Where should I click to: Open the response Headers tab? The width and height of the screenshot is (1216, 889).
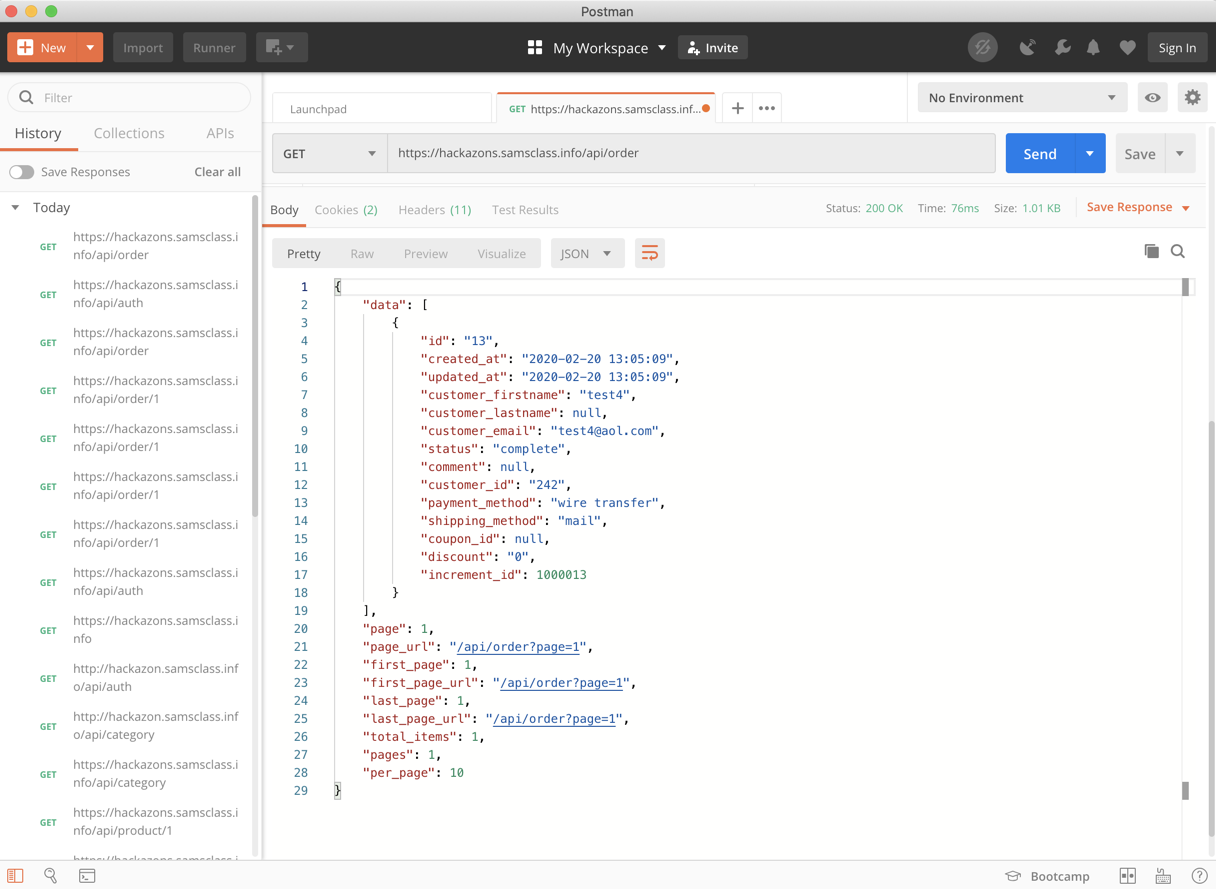click(434, 210)
